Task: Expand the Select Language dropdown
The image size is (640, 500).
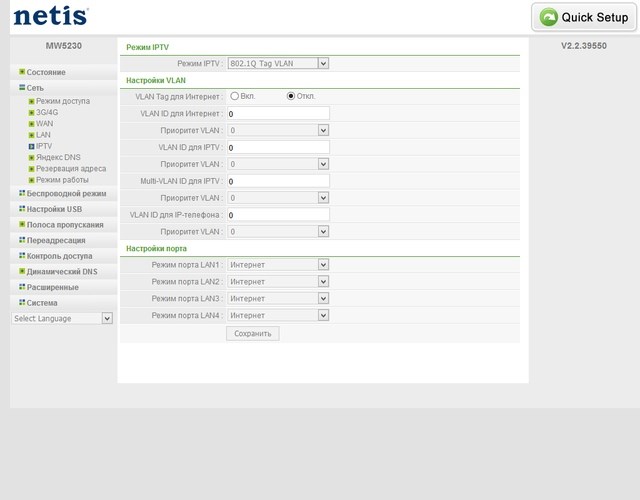Action: pos(62,318)
